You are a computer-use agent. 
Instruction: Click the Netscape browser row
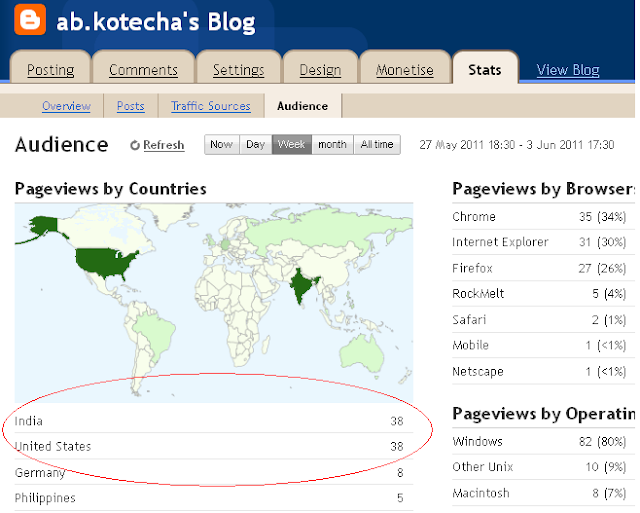(x=543, y=371)
